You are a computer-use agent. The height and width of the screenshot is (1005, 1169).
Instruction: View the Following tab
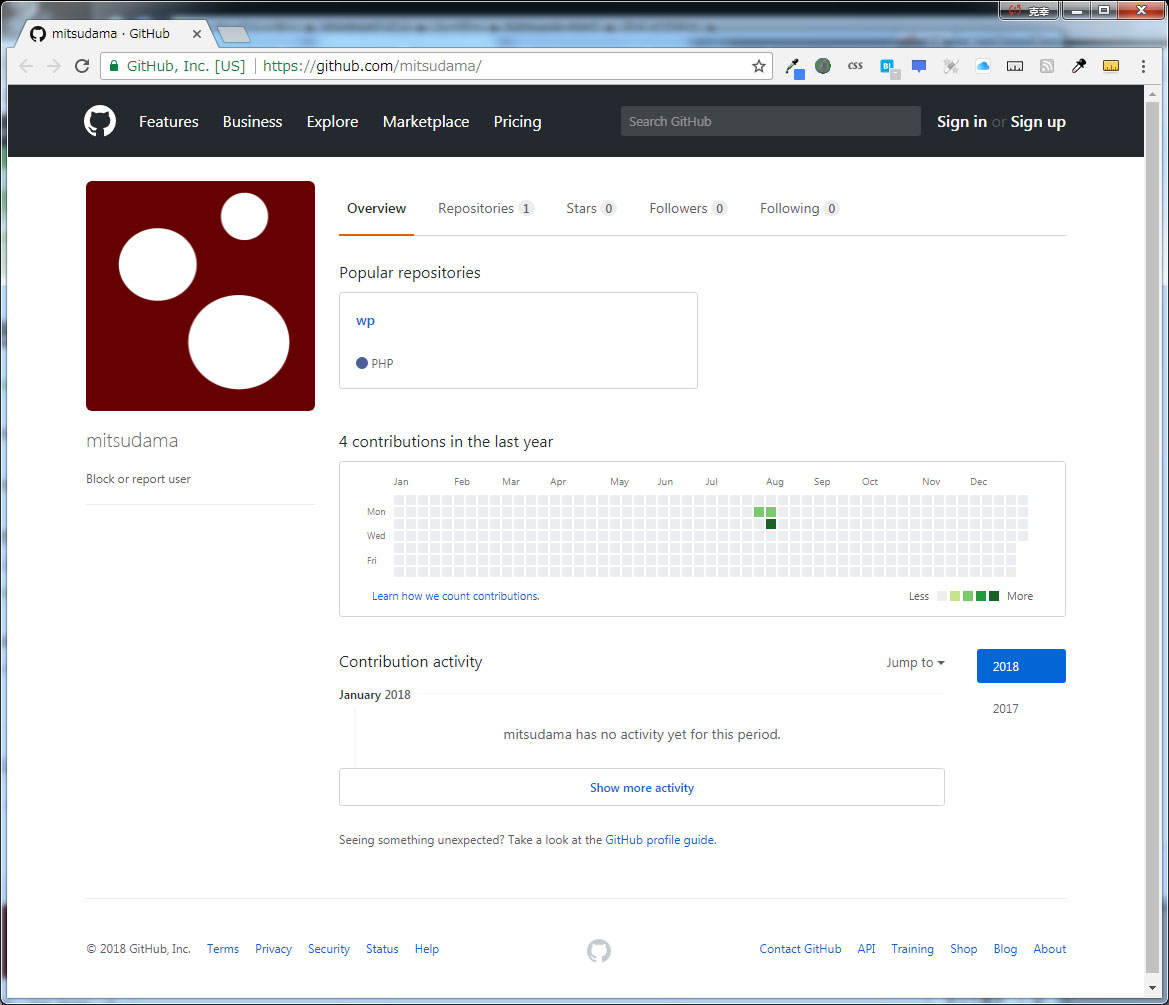(799, 209)
